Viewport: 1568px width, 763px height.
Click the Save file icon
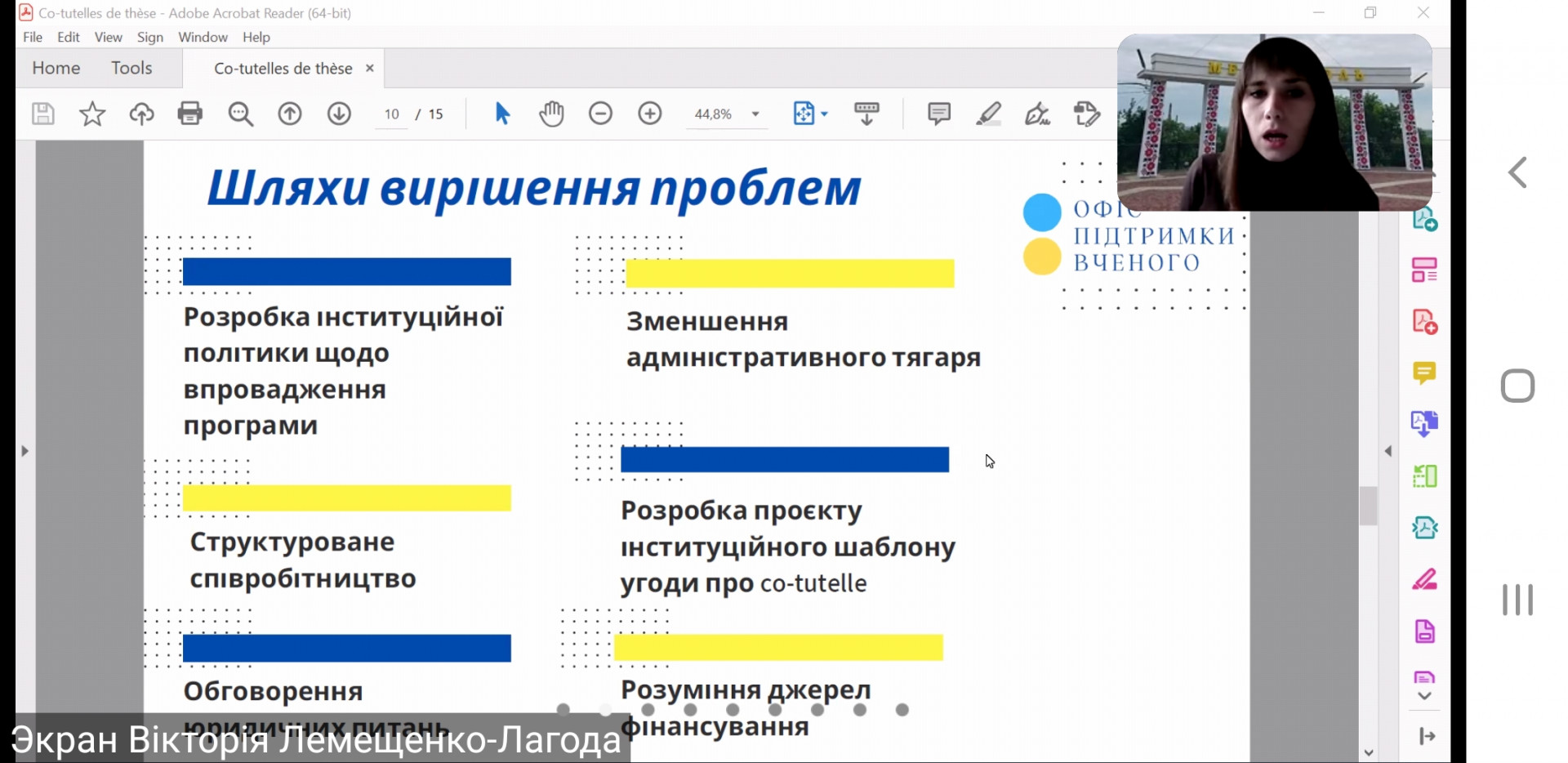[42, 114]
